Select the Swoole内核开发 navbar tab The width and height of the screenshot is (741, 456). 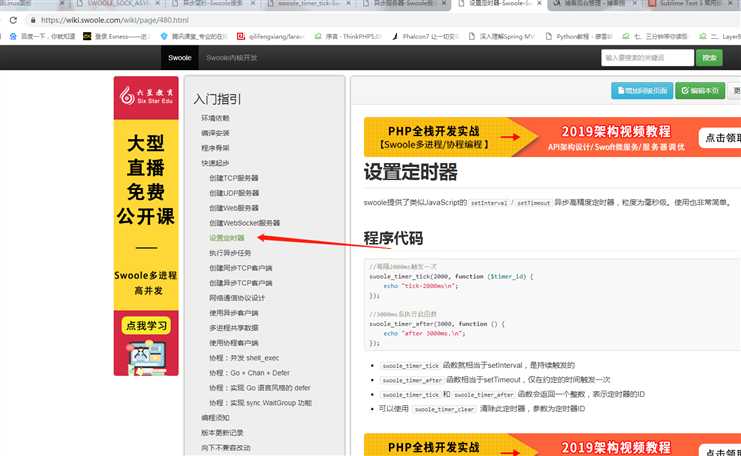232,58
